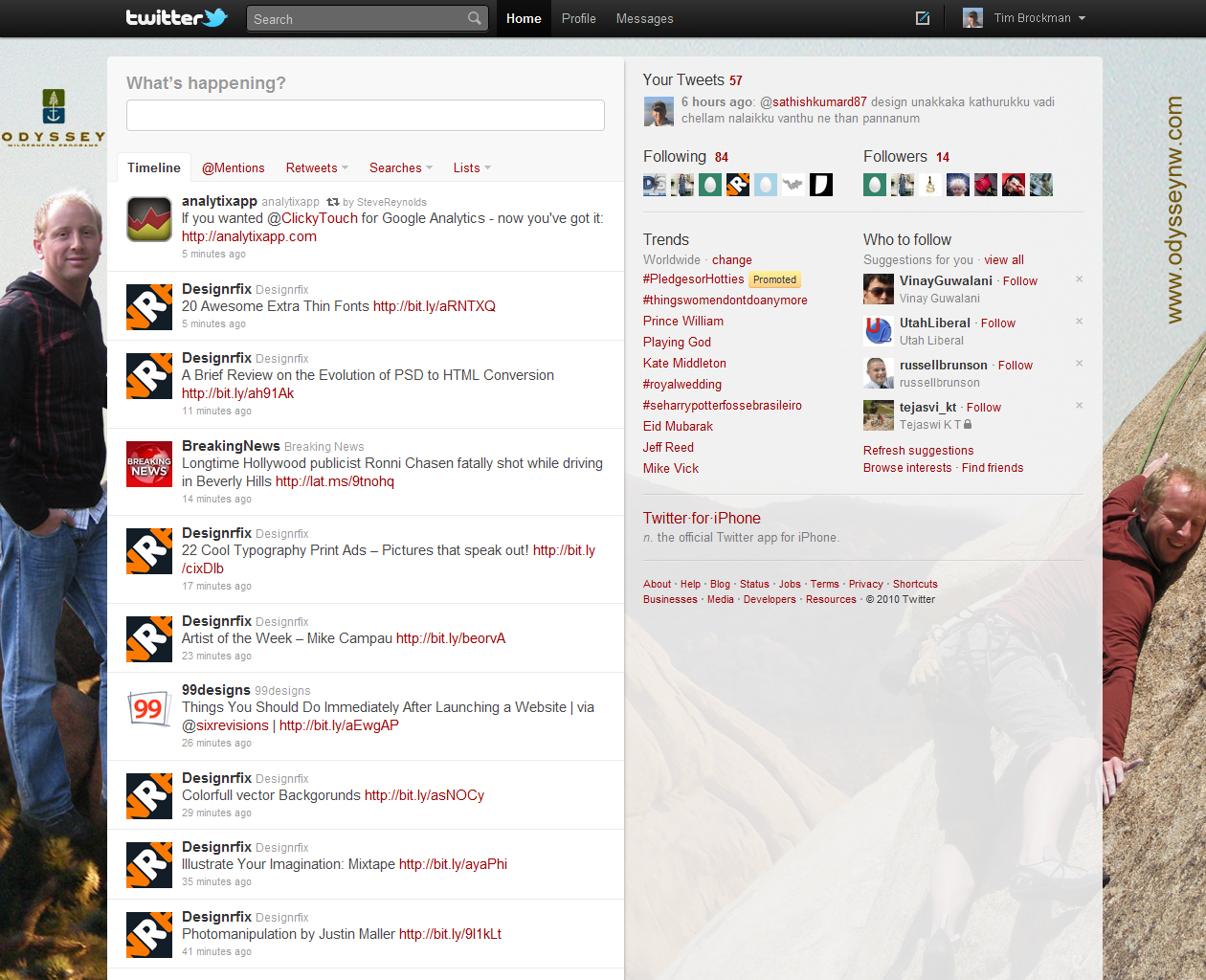Click Tim Brockman's header avatar

pos(972,18)
